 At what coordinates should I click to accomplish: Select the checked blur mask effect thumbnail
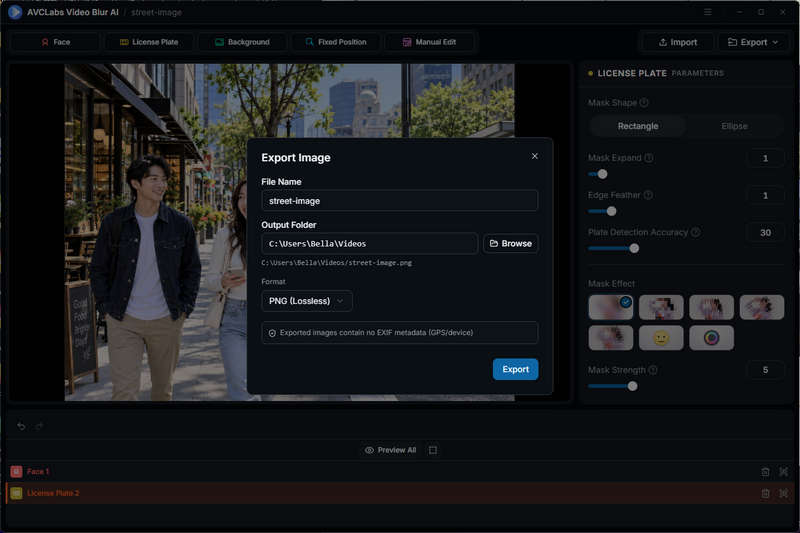611,308
